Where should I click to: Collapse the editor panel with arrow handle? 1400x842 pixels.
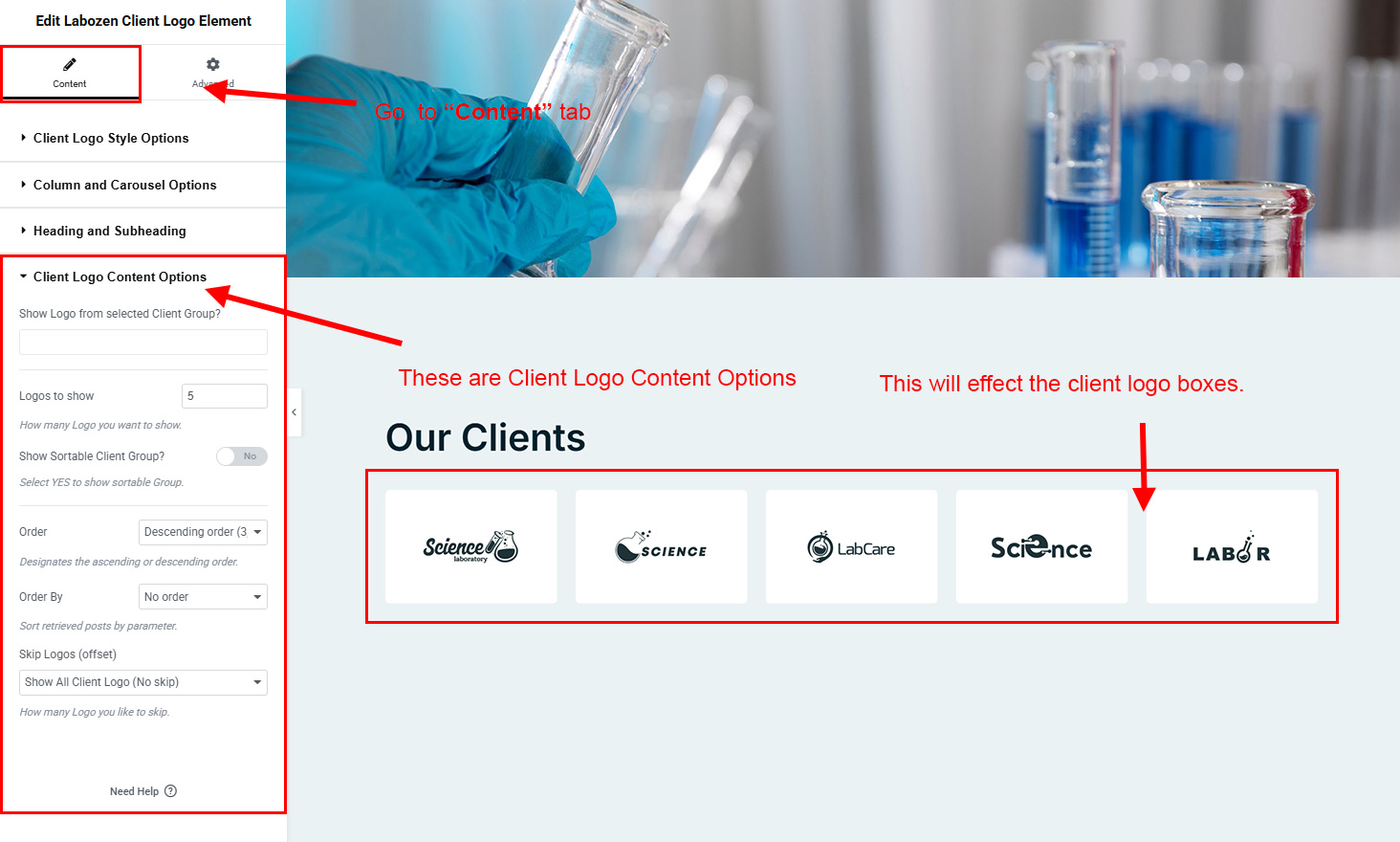(295, 411)
